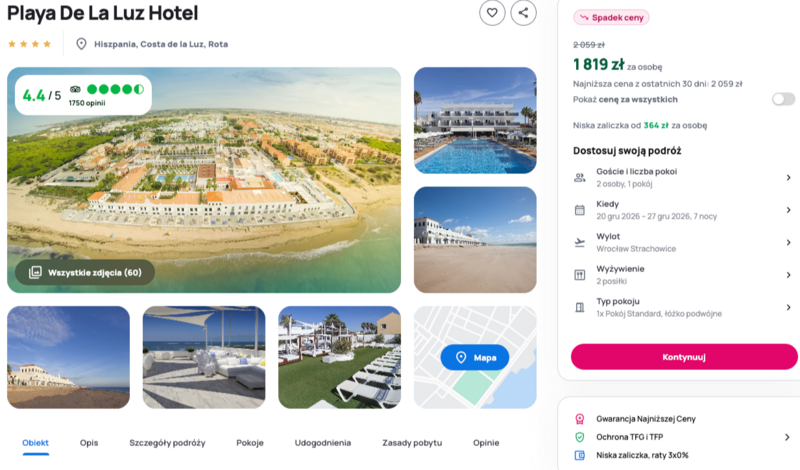This screenshot has height=470, width=800.
Task: Click the room icon beside Typ pokoju
Action: [x=580, y=308]
